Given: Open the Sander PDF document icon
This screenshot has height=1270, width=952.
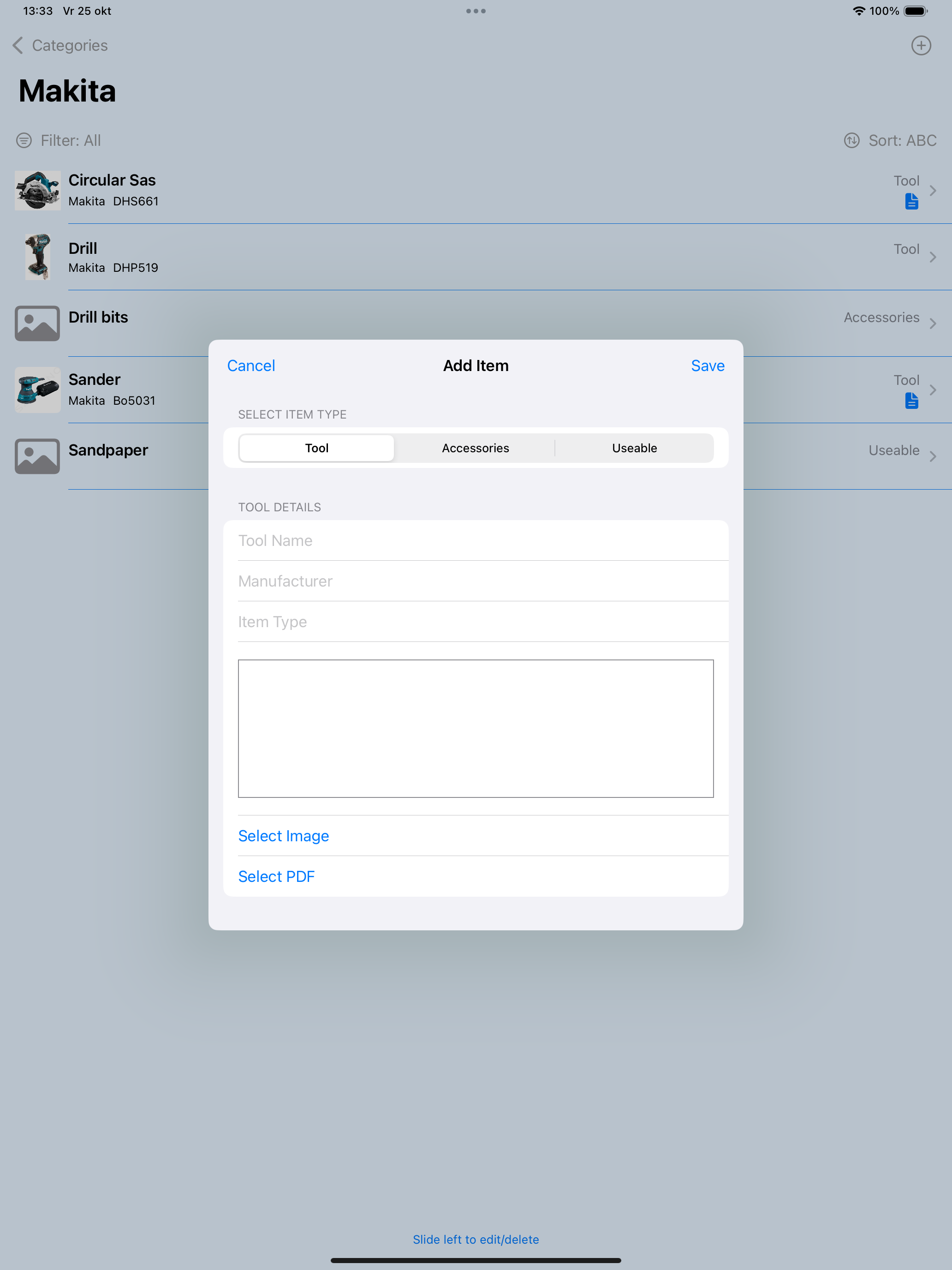Looking at the screenshot, I should pos(911,401).
